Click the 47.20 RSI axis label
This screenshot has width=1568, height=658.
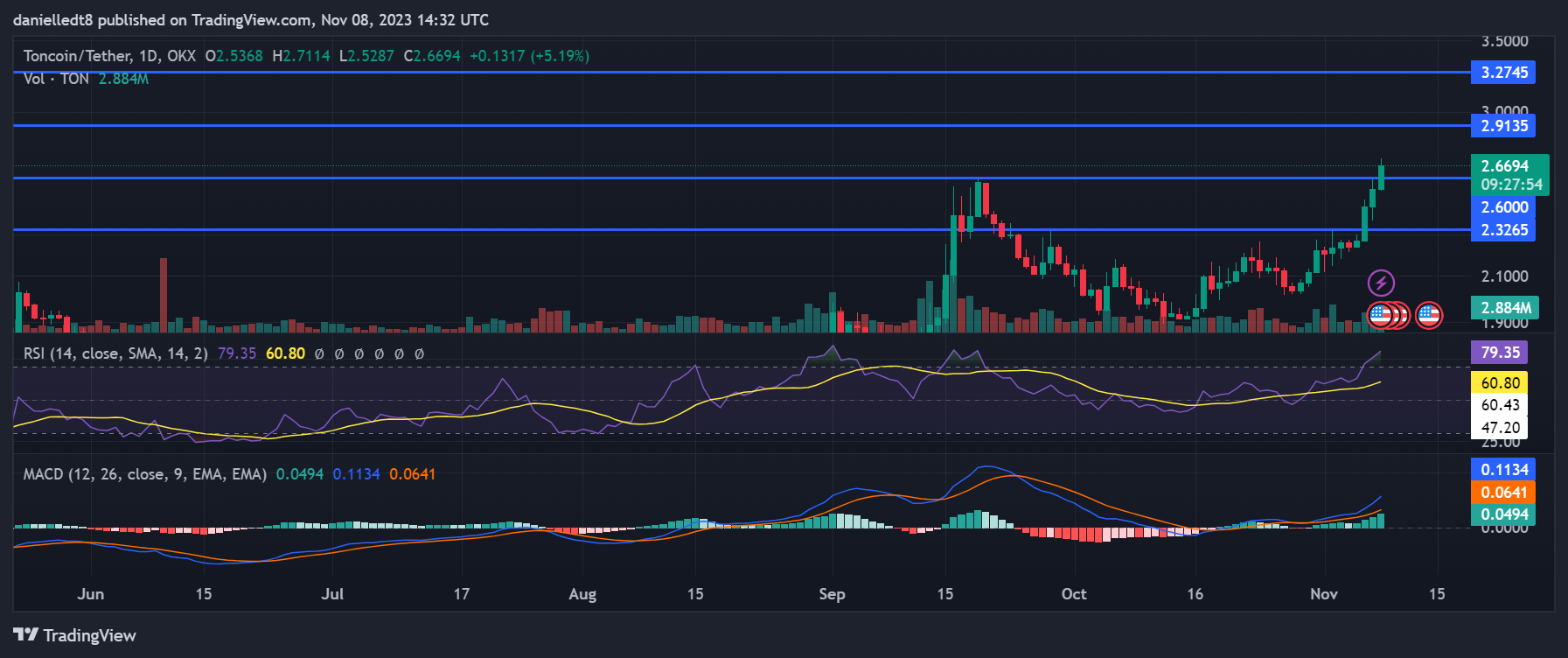click(1500, 428)
